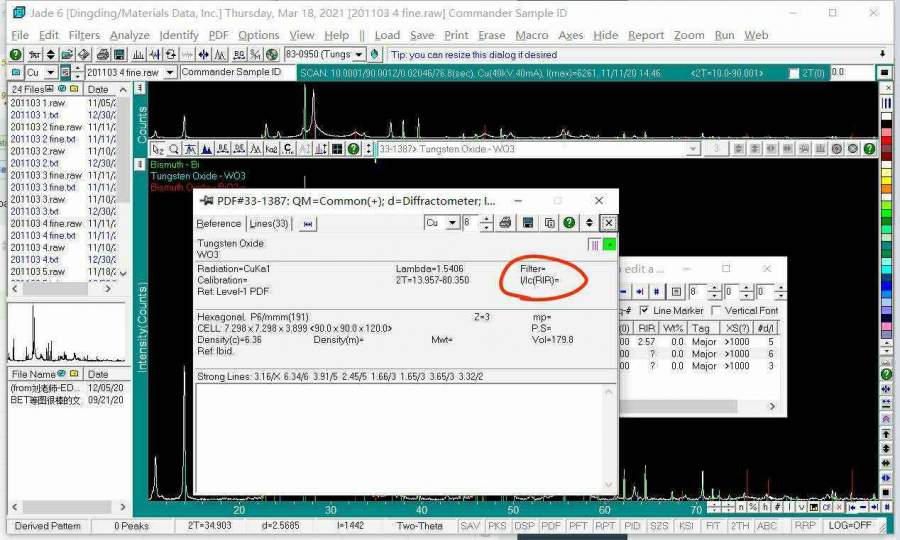Click the % button in bottom-right zoom toolbar

coord(754,507)
